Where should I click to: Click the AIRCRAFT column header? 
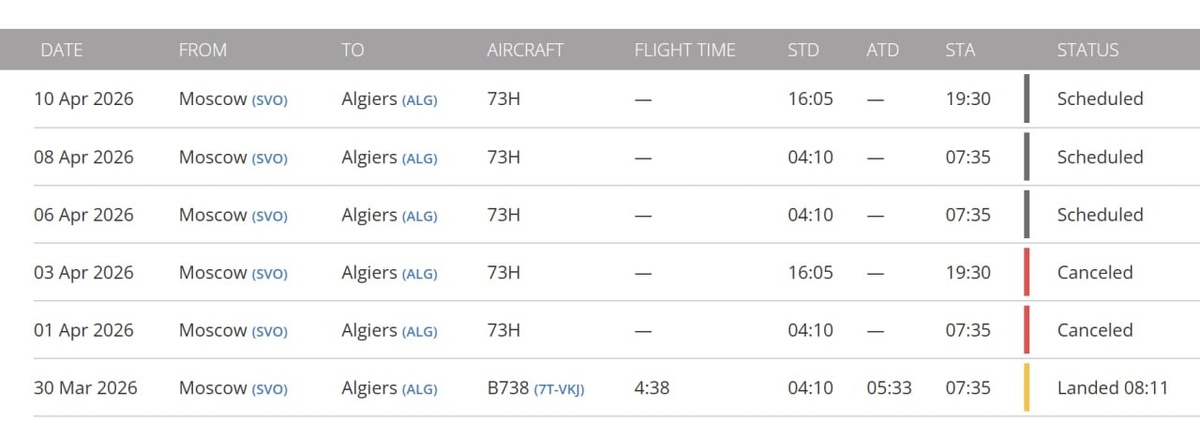coord(525,50)
